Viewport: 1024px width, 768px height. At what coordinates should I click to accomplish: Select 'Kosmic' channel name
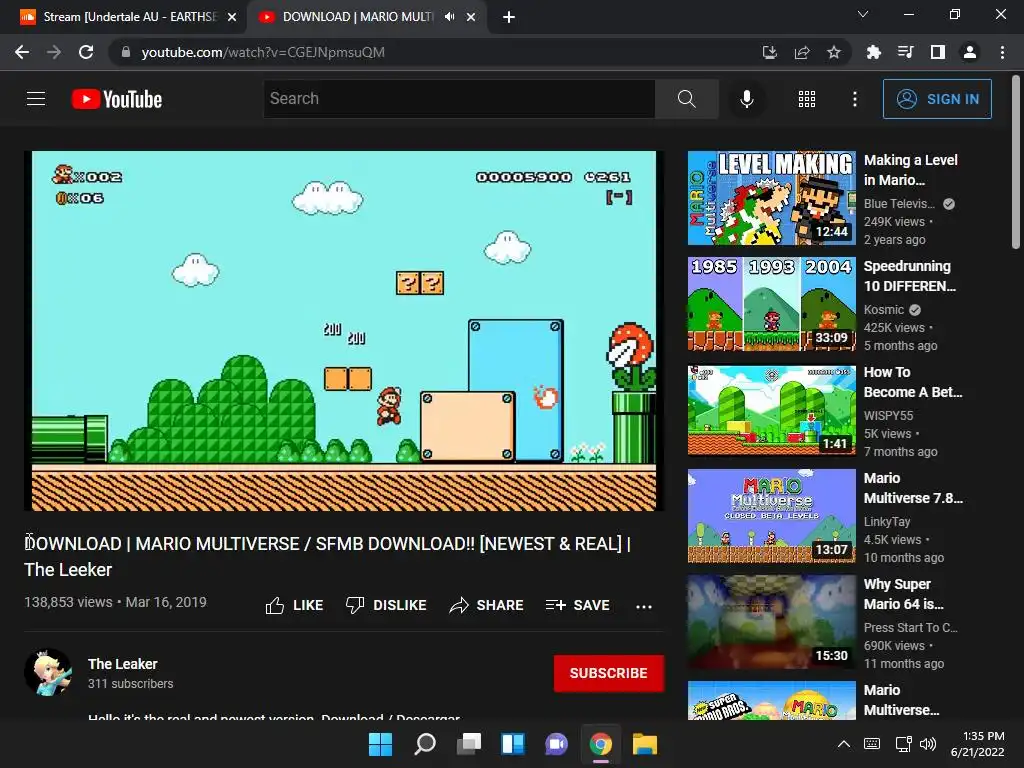point(884,310)
